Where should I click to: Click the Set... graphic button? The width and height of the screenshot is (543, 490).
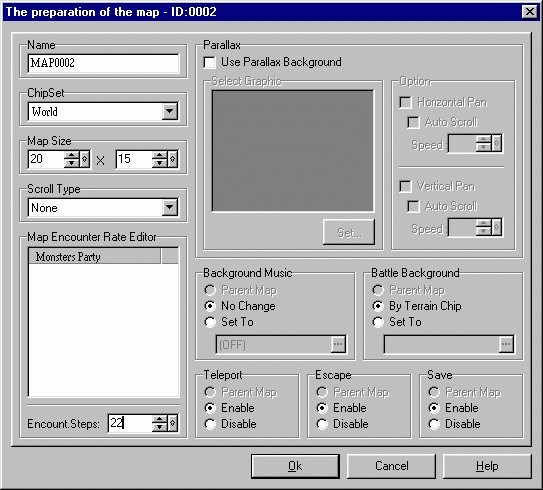[x=349, y=232]
